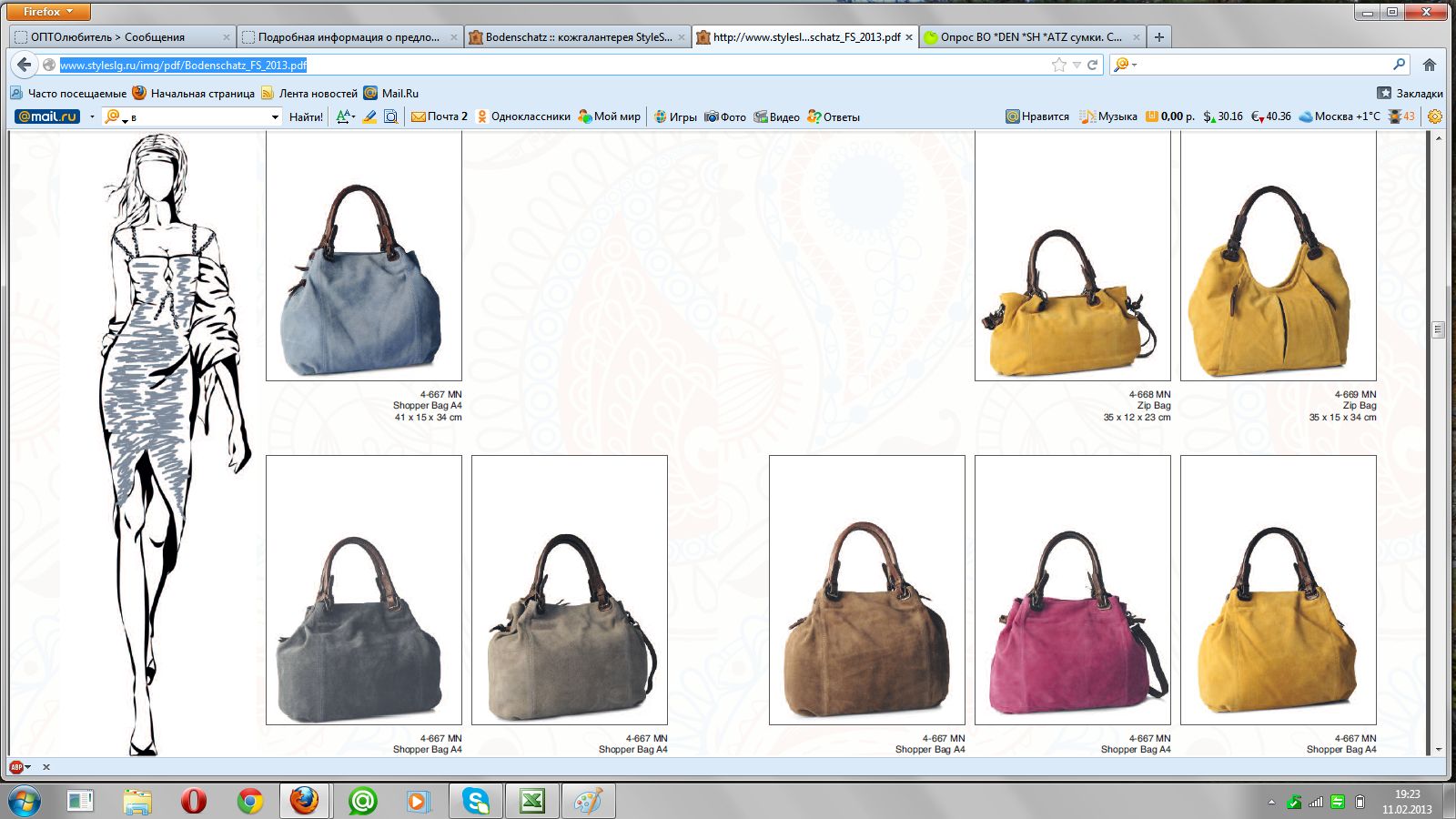Screen dimensions: 1456x819
Task: Open a new browser tab
Action: pos(1158,37)
